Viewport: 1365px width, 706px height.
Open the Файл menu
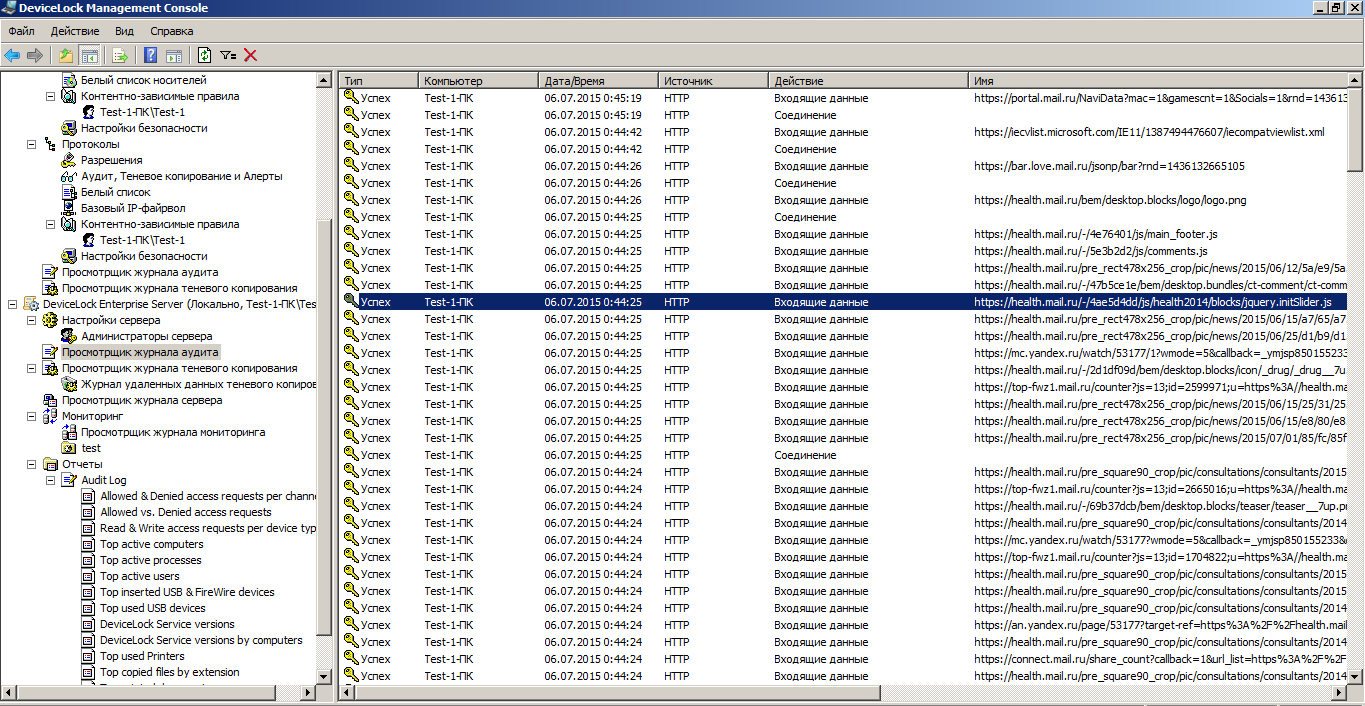coord(21,31)
